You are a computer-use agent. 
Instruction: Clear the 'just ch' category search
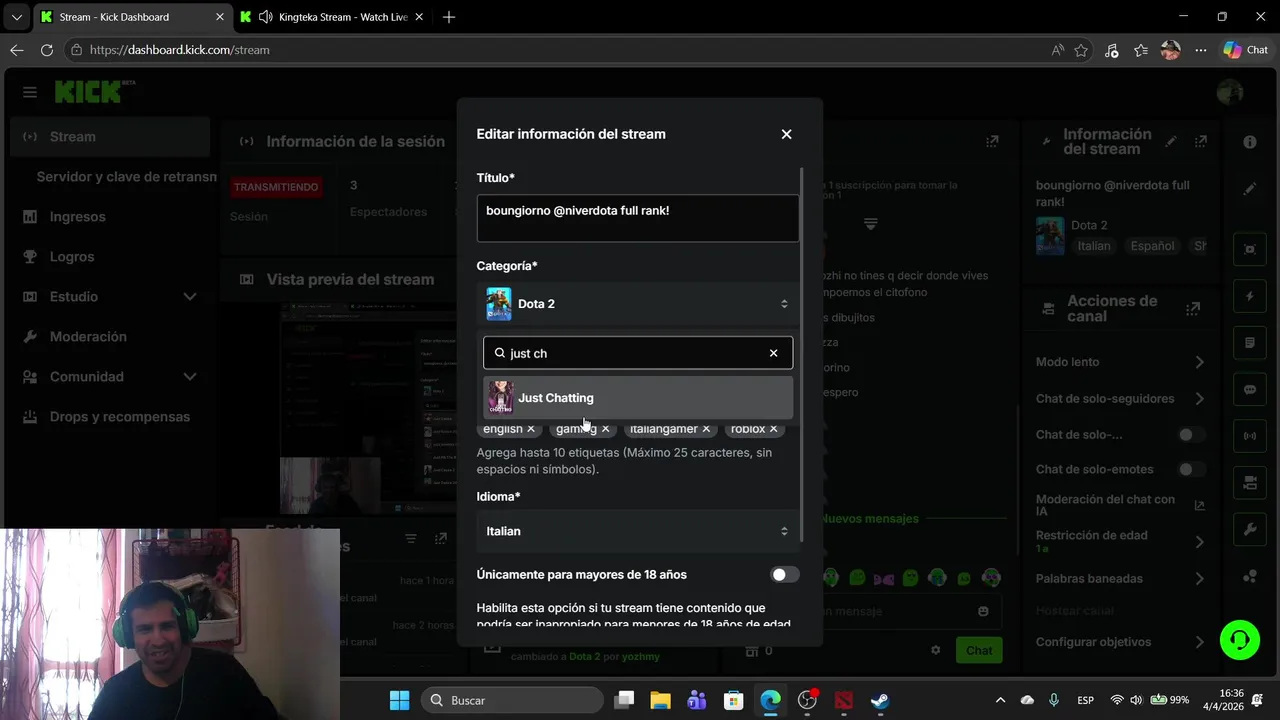773,353
